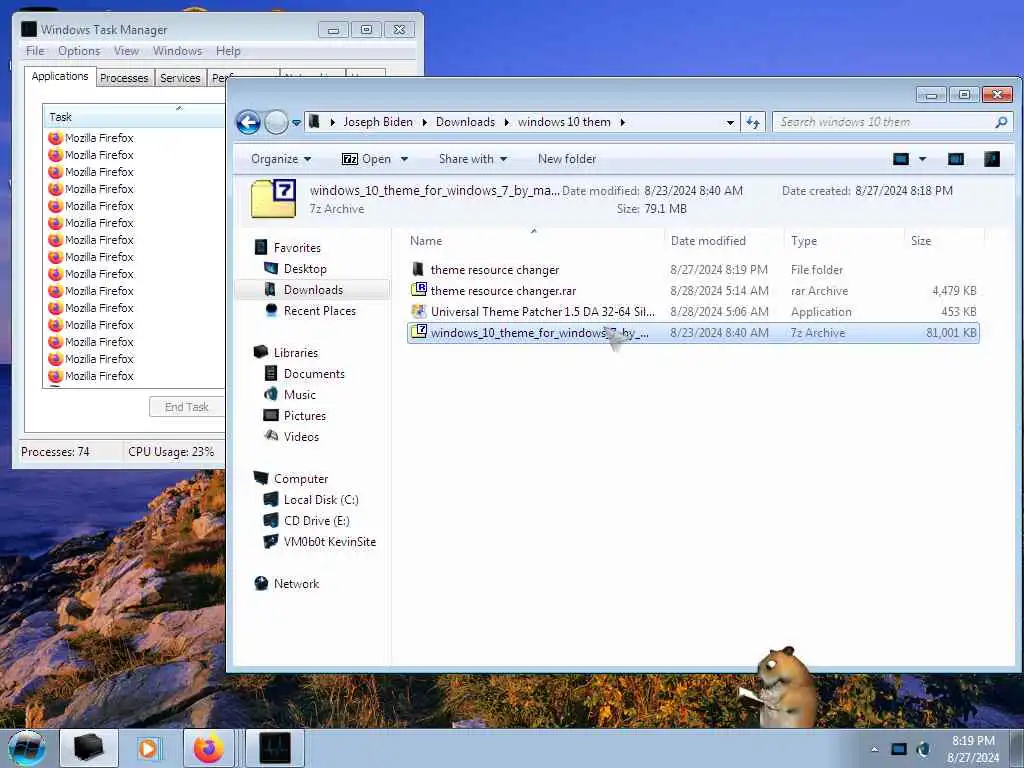Click Joseph Biden in the address path
Screen dimensions: 1024x768
(x=378, y=122)
